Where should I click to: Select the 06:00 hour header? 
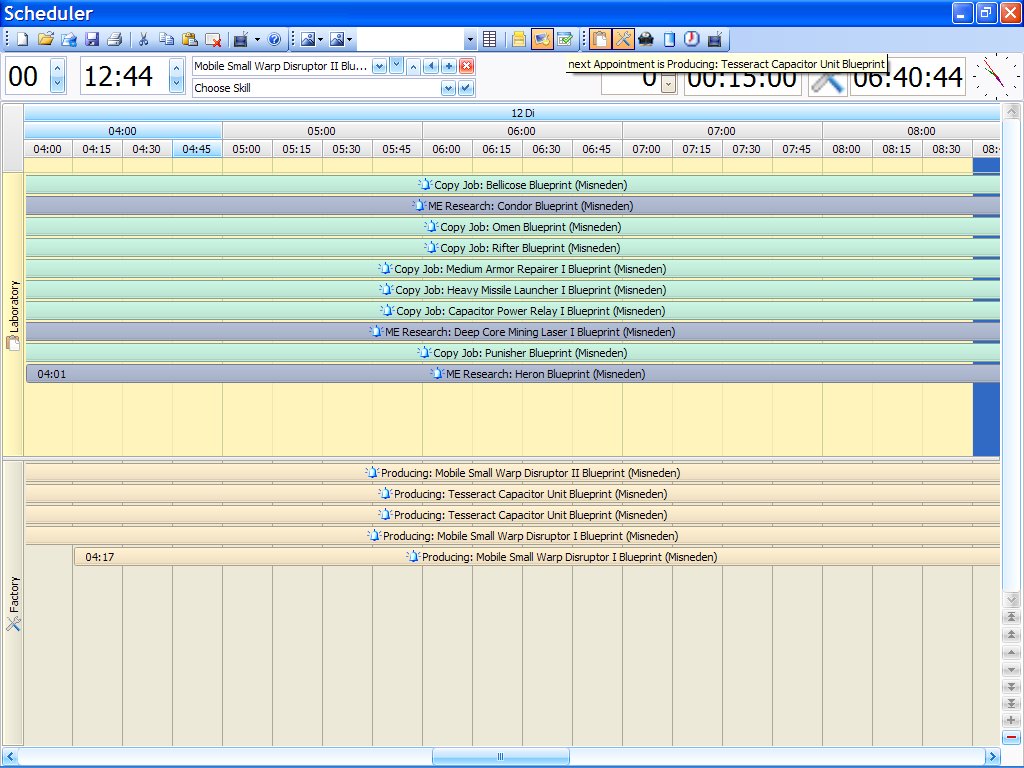[521, 131]
